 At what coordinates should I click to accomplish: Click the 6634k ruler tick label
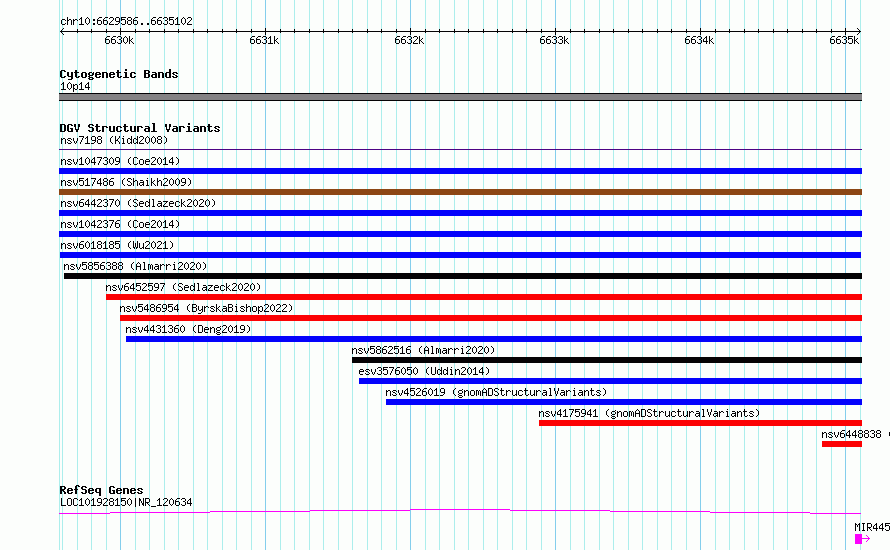point(699,40)
